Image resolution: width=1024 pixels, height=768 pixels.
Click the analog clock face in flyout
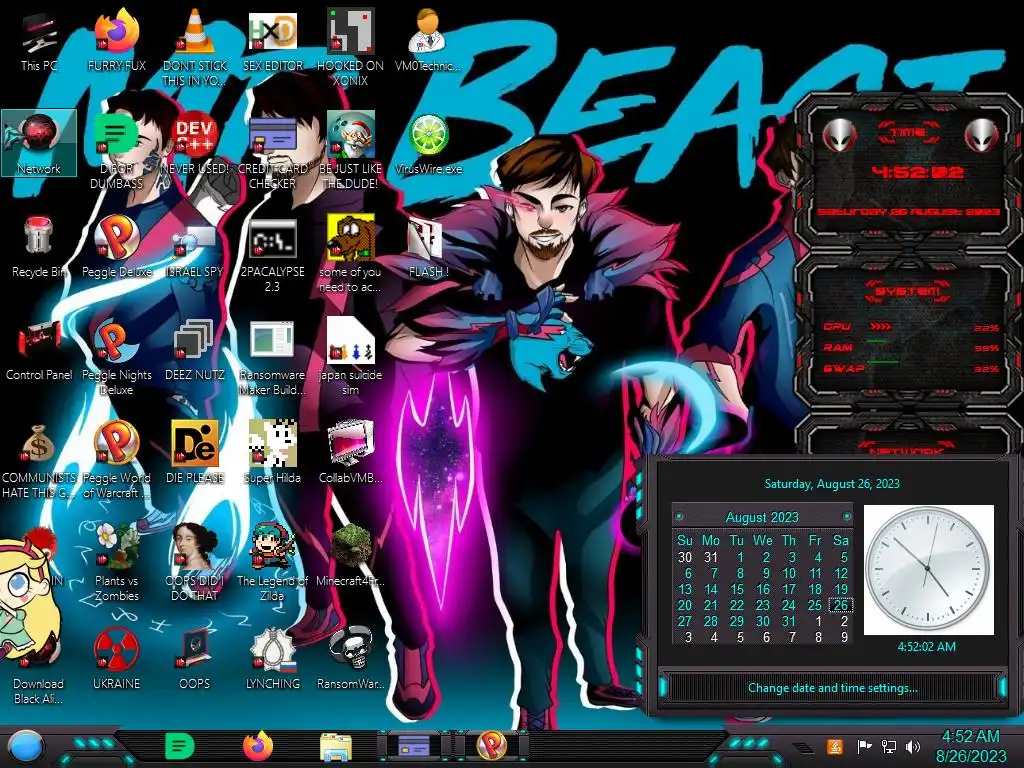click(x=928, y=569)
